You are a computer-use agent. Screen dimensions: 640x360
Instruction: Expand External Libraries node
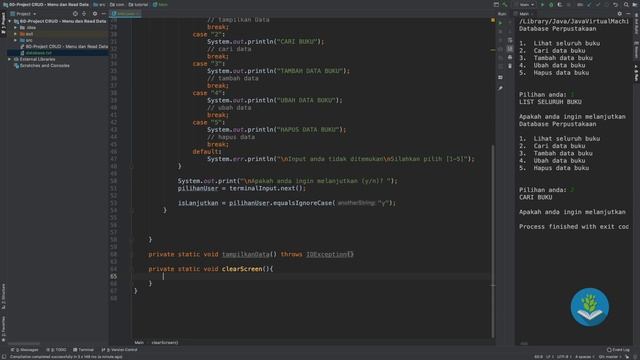pos(10,59)
